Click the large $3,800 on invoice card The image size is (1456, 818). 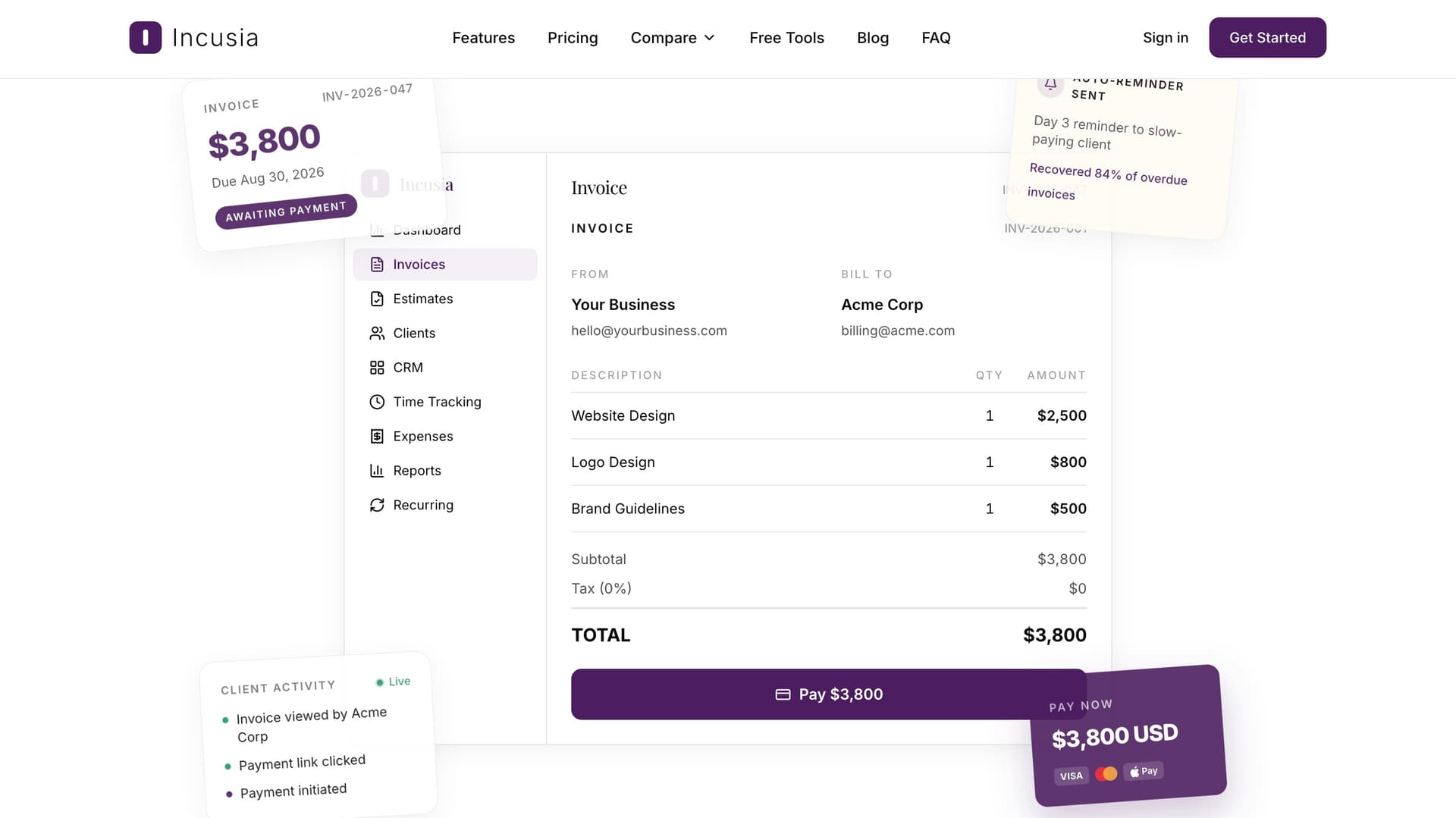click(x=264, y=141)
